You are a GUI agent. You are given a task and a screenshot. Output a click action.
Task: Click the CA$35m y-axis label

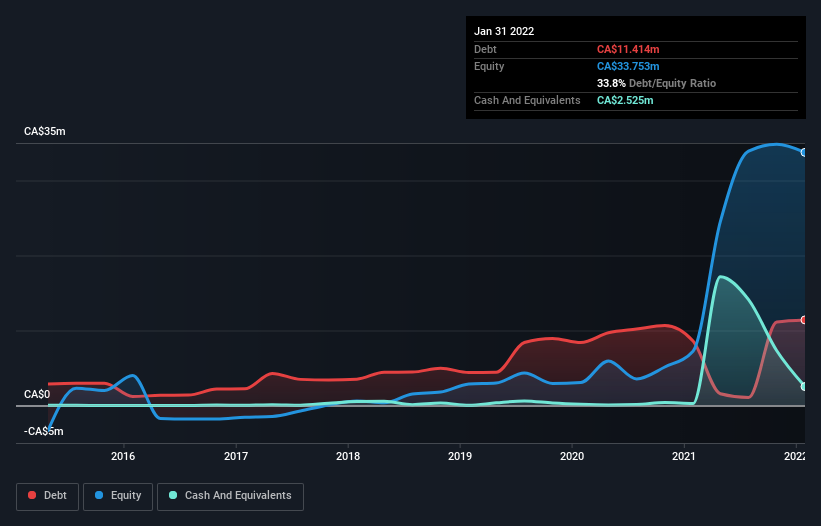click(45, 131)
